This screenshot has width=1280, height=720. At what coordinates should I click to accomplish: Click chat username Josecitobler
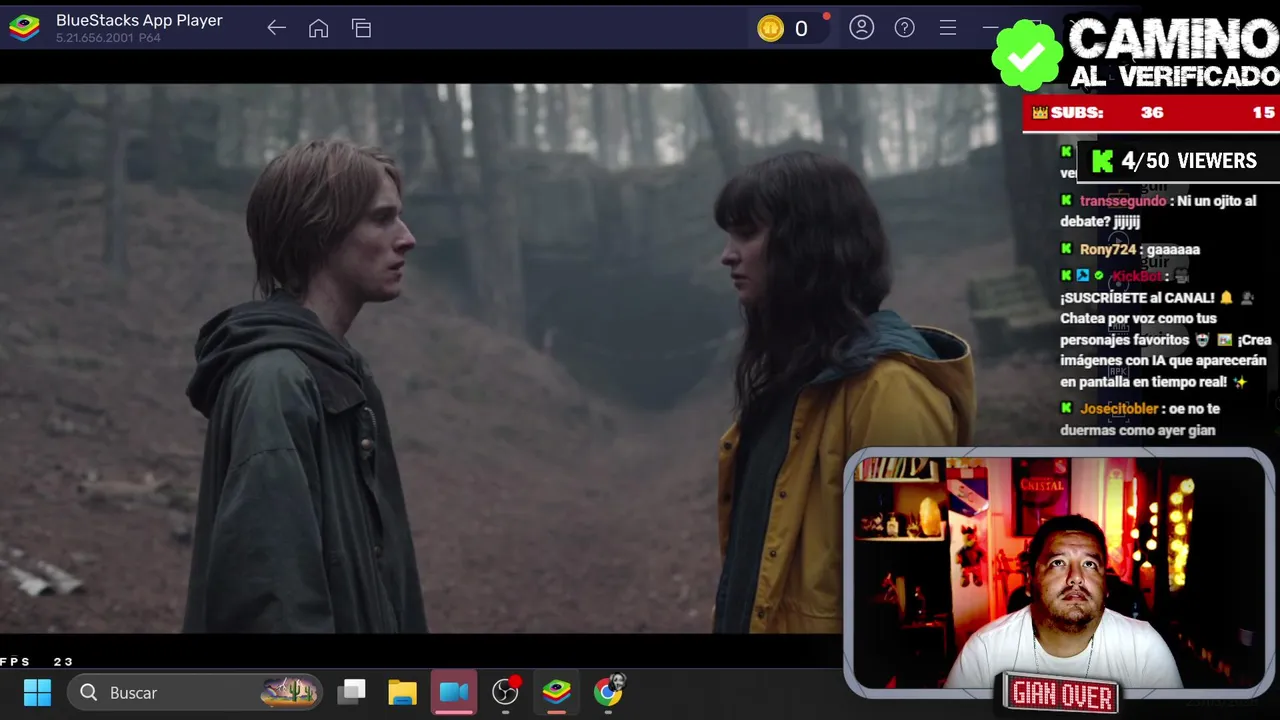click(1119, 409)
